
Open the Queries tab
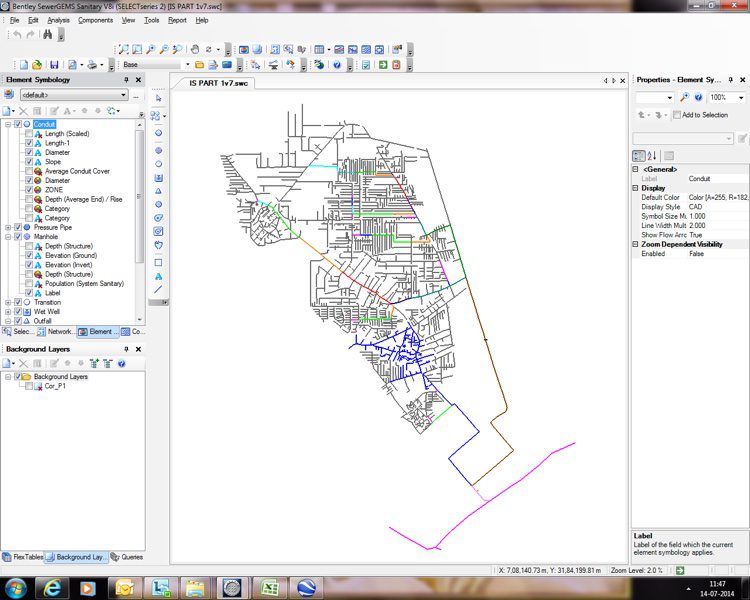point(127,556)
